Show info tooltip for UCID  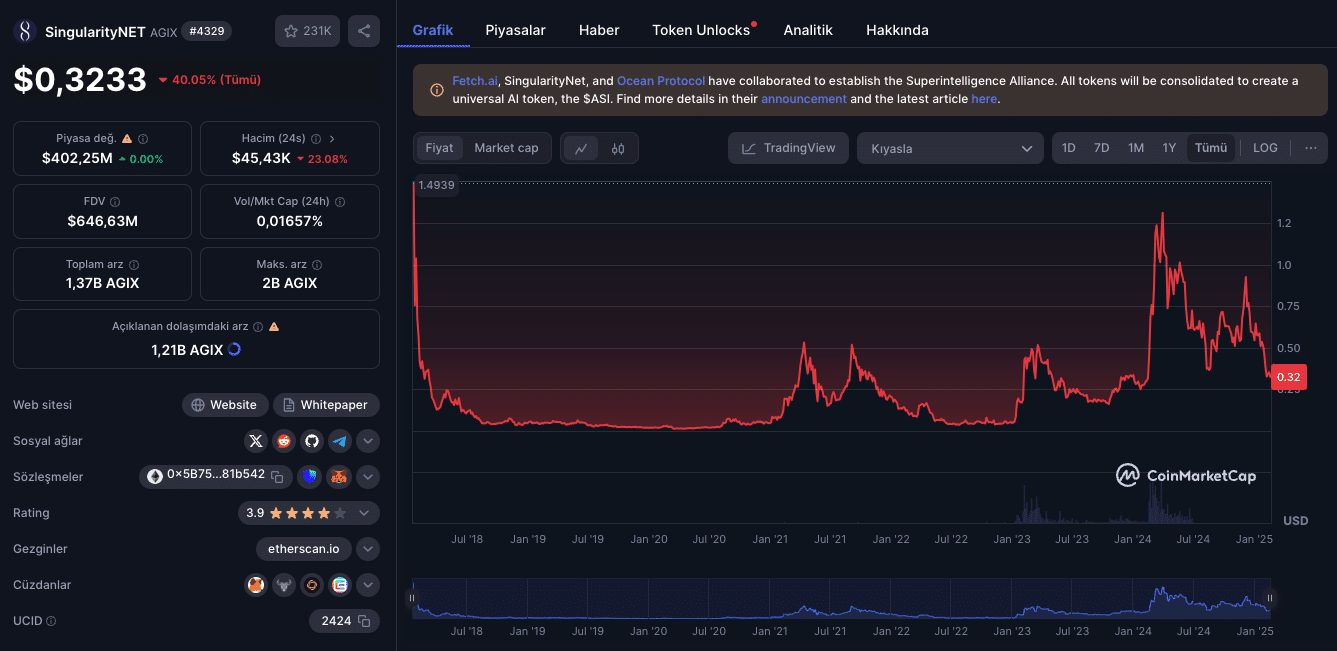click(51, 621)
